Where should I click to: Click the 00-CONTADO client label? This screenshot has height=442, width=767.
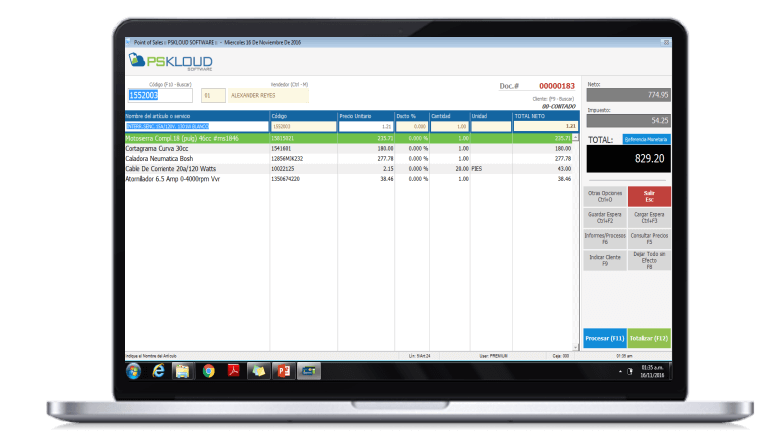click(x=559, y=106)
